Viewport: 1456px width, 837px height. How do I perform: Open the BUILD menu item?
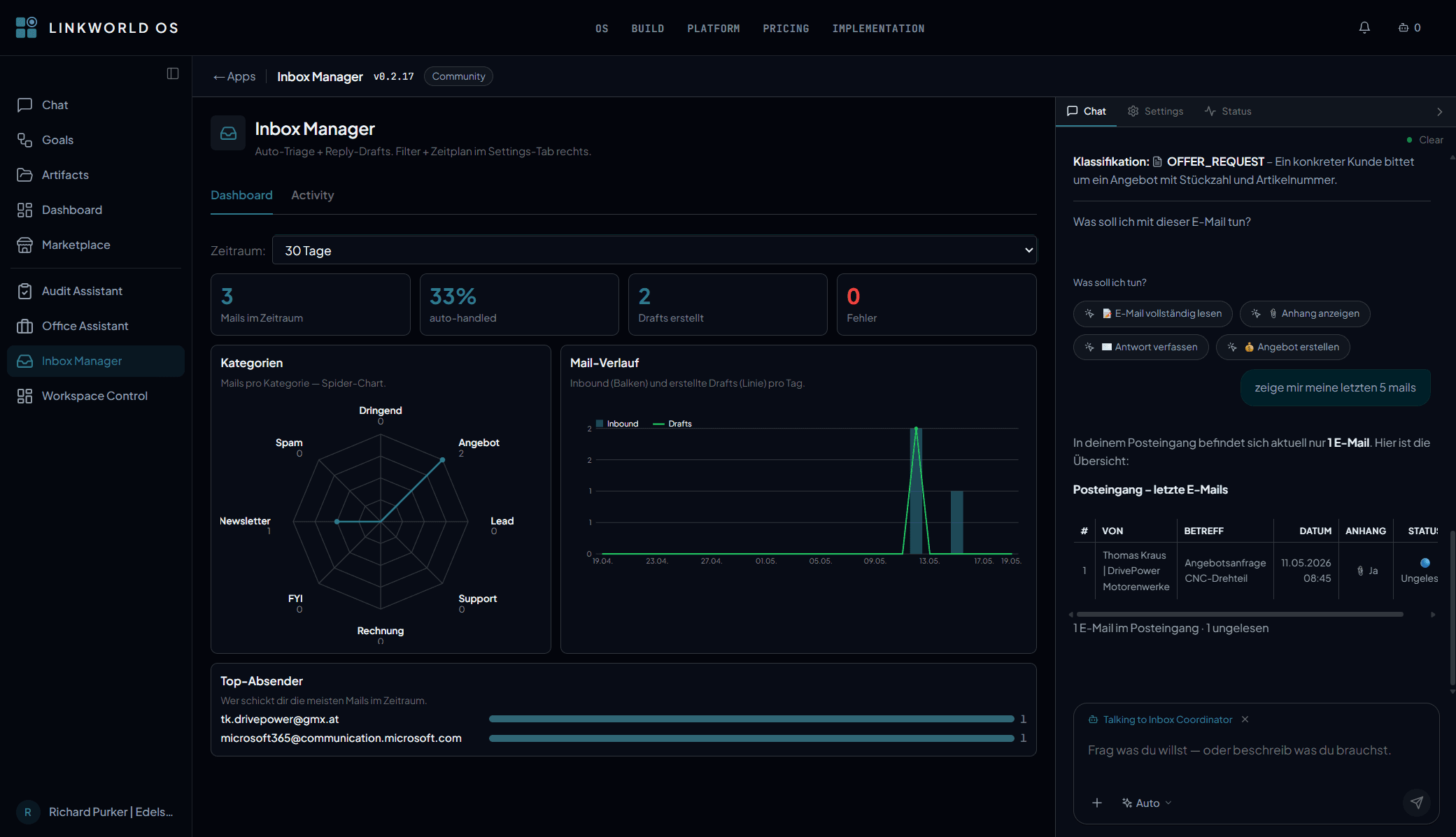[648, 29]
